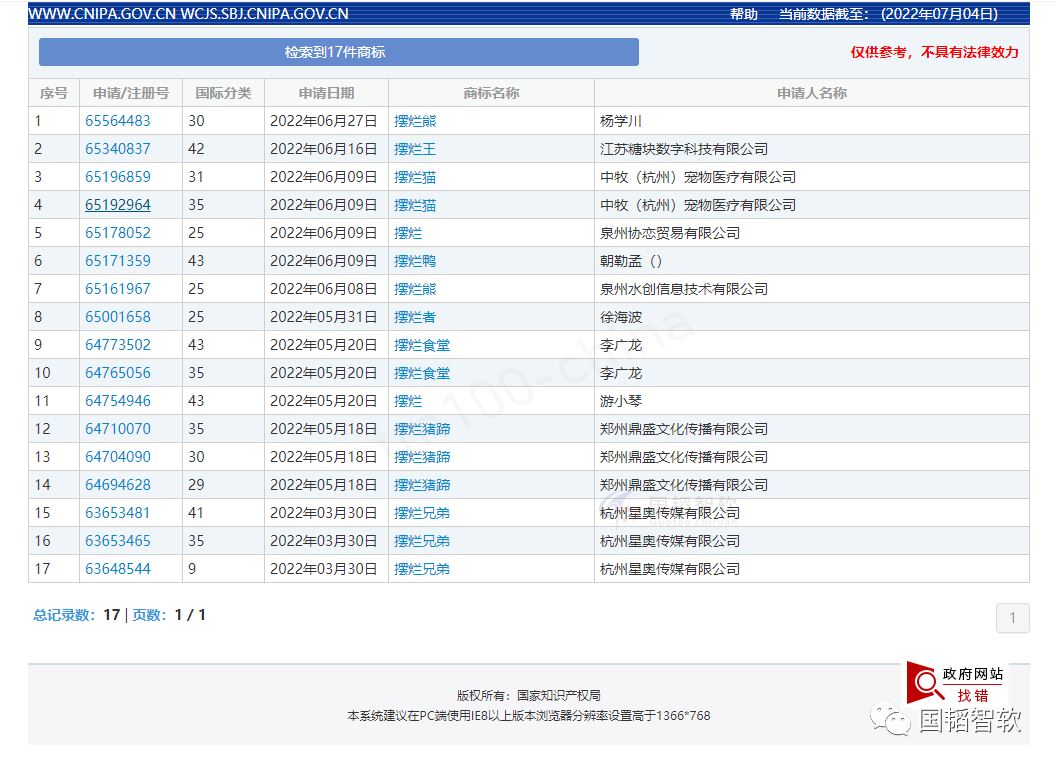The width and height of the screenshot is (1056, 767).
Task: Click application number 64754946
Action: click(118, 401)
